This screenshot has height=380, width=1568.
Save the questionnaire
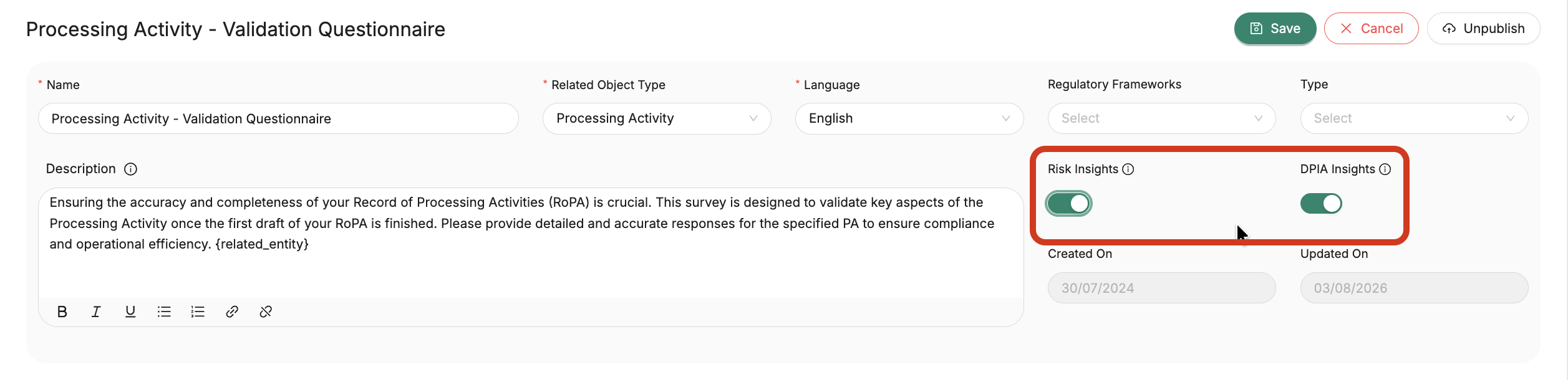1275,29
